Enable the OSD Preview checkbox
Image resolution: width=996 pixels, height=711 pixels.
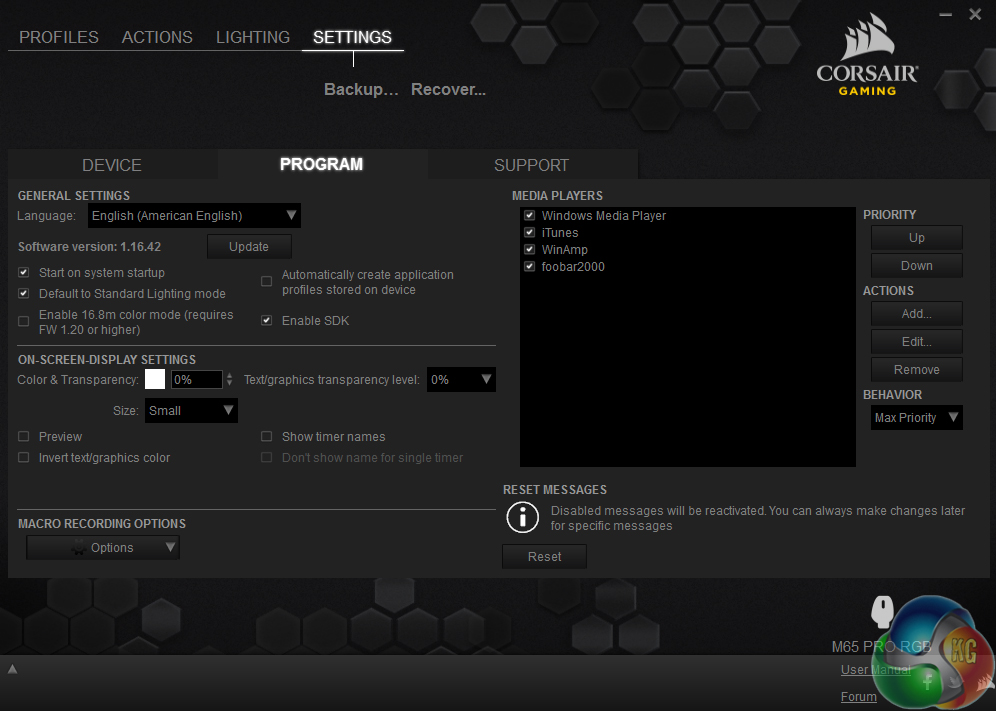click(x=24, y=437)
